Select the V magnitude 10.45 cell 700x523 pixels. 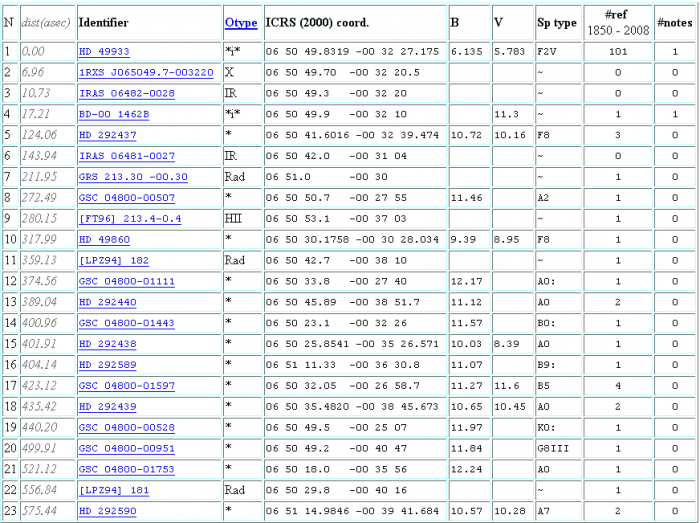(x=509, y=407)
